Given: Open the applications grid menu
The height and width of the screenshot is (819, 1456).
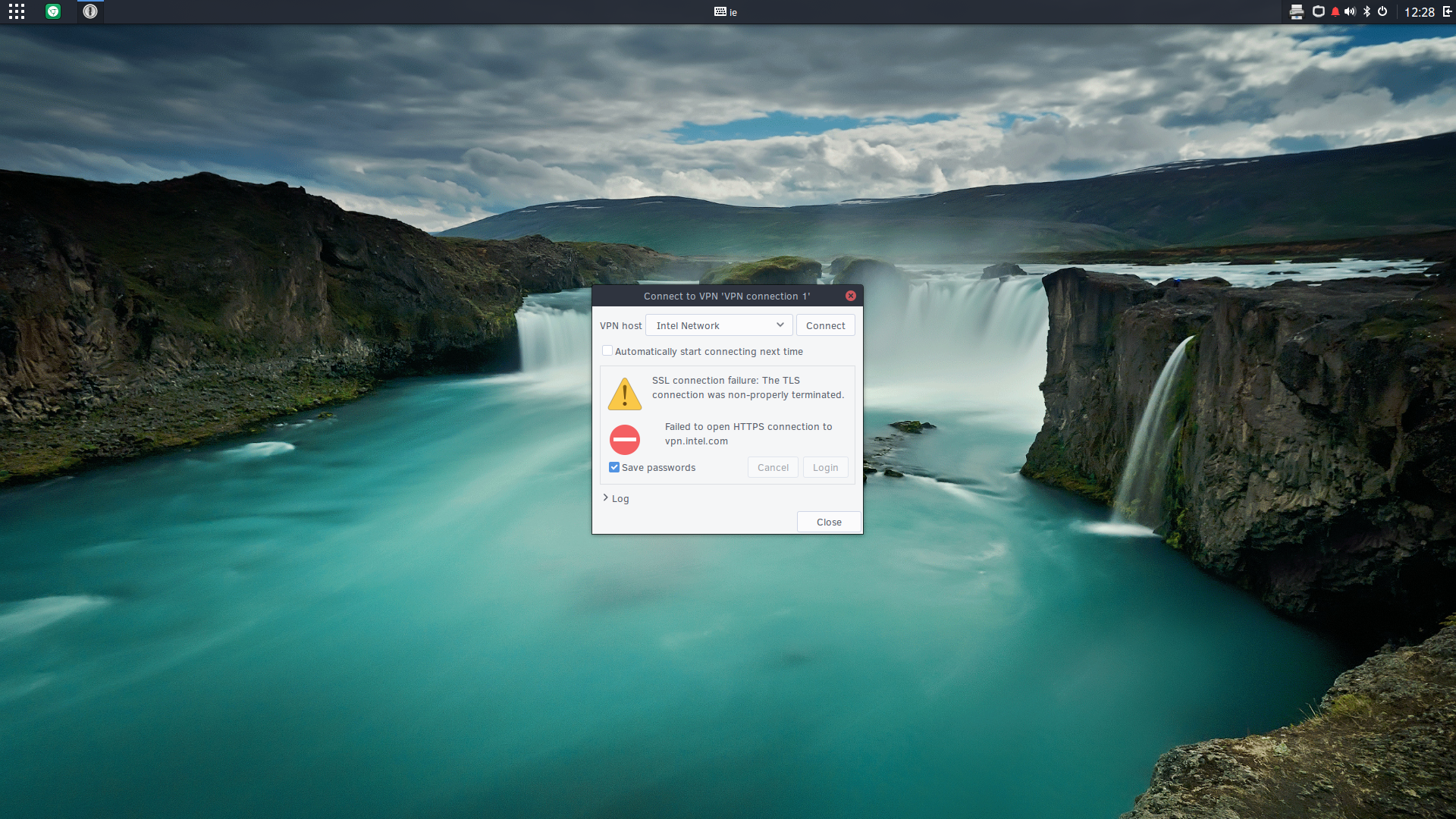Looking at the screenshot, I should [x=17, y=11].
